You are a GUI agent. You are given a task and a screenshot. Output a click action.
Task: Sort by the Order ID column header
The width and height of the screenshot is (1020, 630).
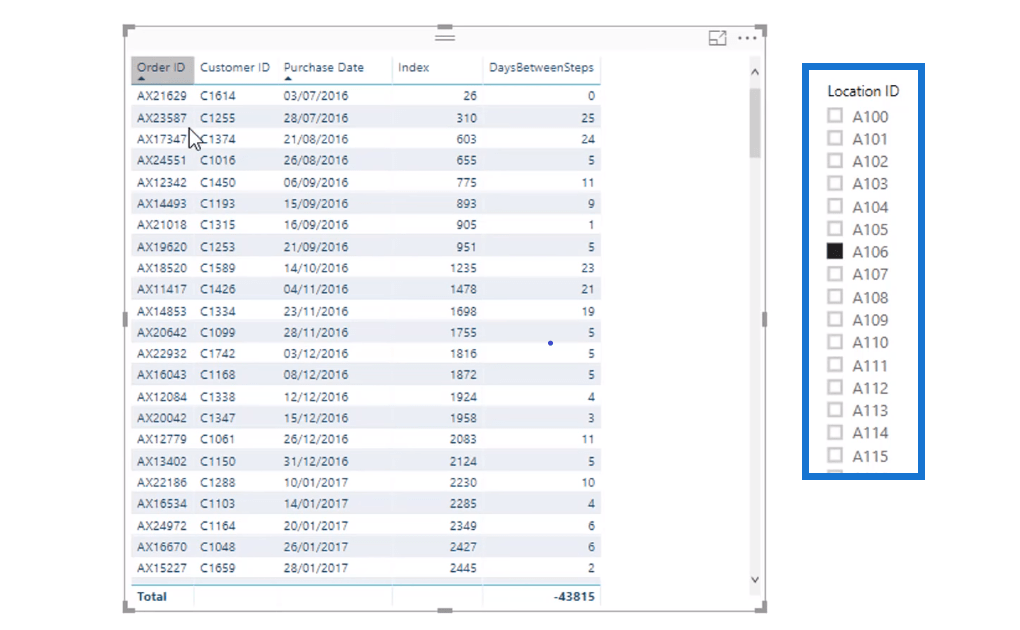161,68
